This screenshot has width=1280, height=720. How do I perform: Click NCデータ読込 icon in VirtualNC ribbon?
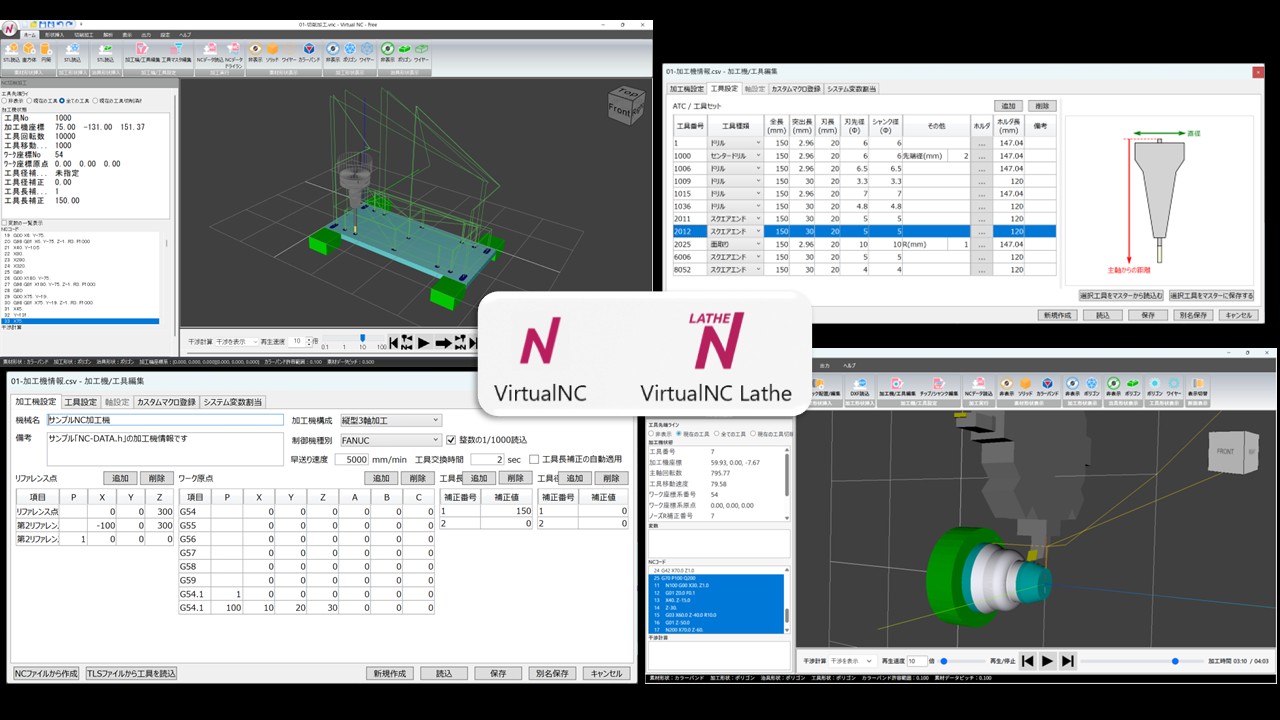click(x=210, y=51)
